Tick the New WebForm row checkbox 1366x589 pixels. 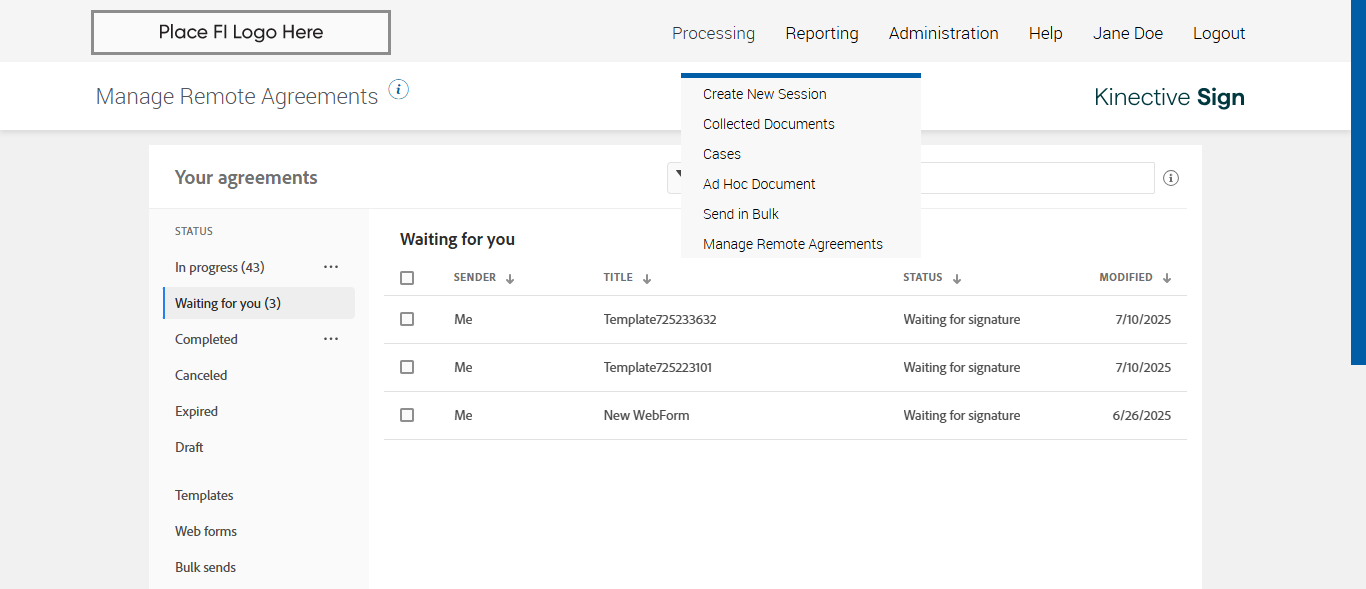tap(407, 415)
